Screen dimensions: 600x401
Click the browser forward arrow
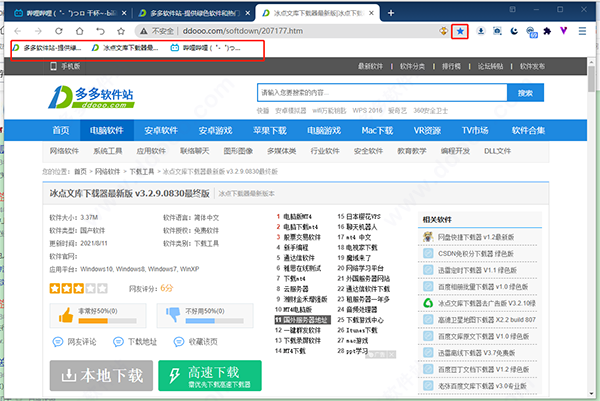(x=38, y=31)
